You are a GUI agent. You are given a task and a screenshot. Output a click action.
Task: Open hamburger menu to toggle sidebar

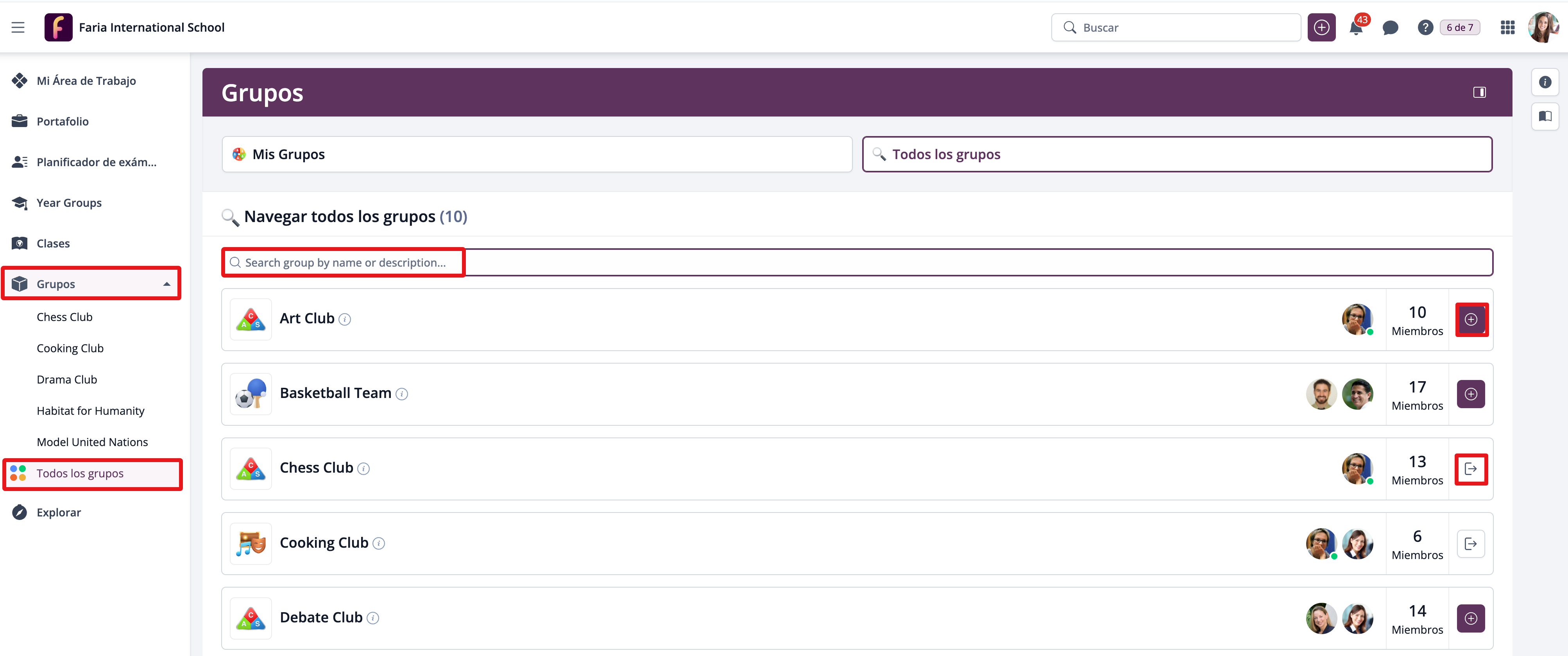point(18,28)
